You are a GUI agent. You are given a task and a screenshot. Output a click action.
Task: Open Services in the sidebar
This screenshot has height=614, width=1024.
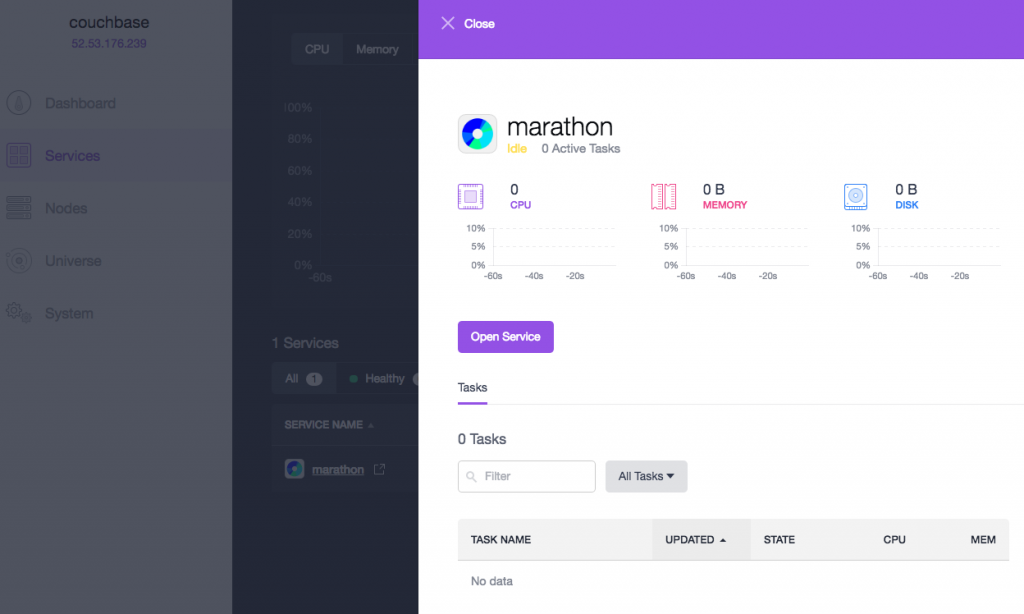72,155
